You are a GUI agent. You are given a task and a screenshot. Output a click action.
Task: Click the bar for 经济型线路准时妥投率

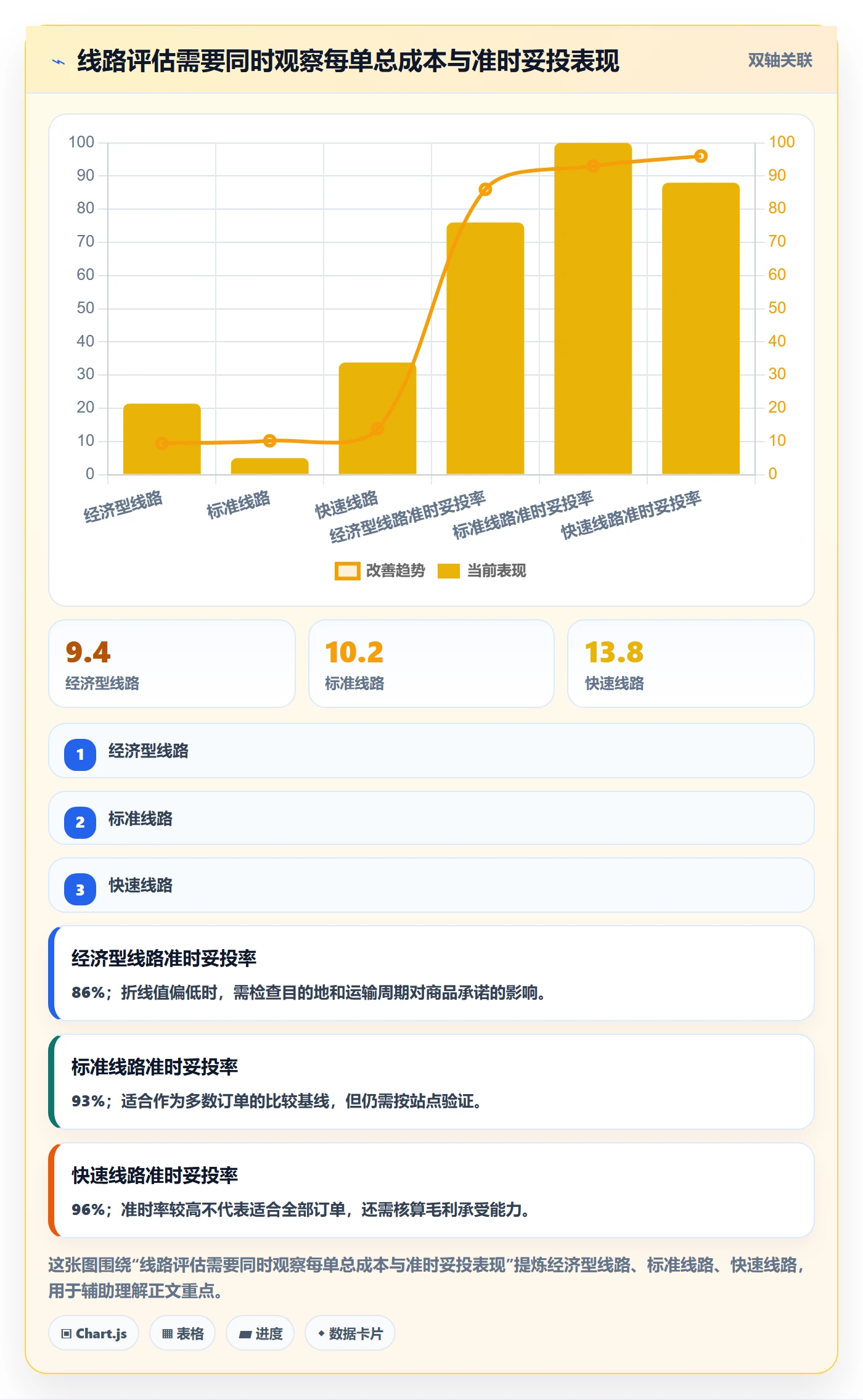click(x=485, y=348)
